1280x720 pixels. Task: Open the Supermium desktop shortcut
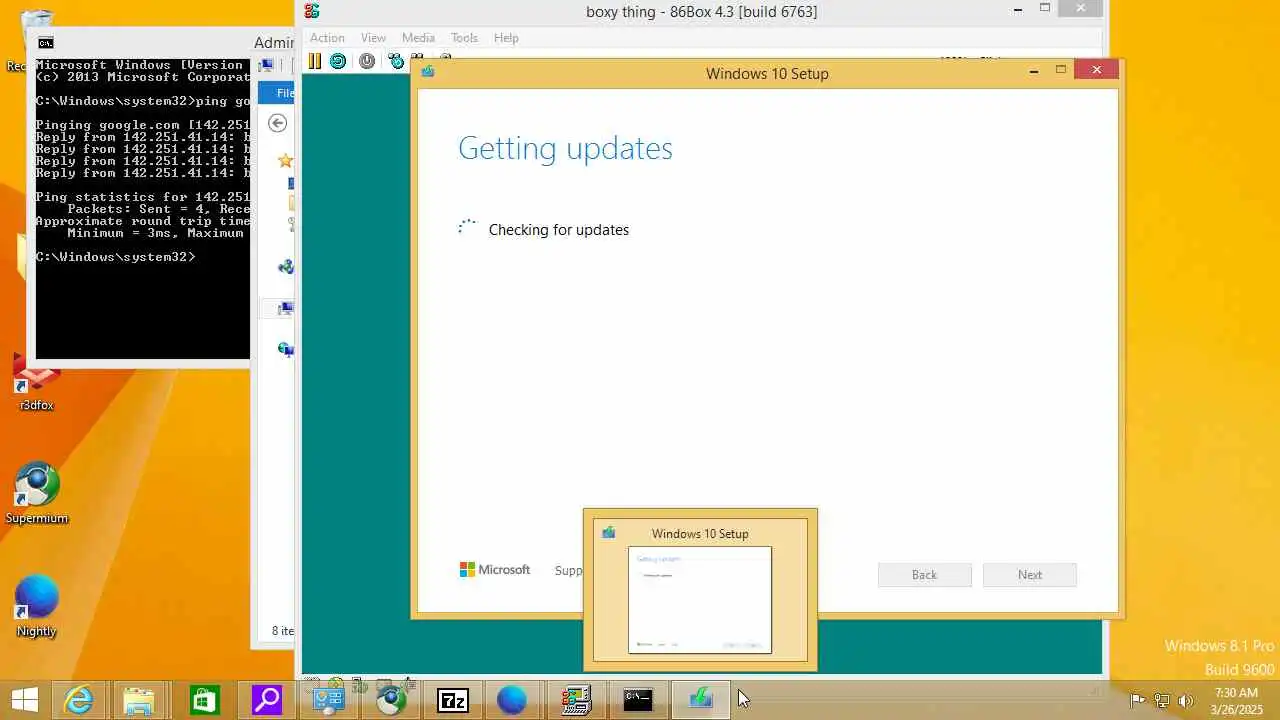point(37,493)
